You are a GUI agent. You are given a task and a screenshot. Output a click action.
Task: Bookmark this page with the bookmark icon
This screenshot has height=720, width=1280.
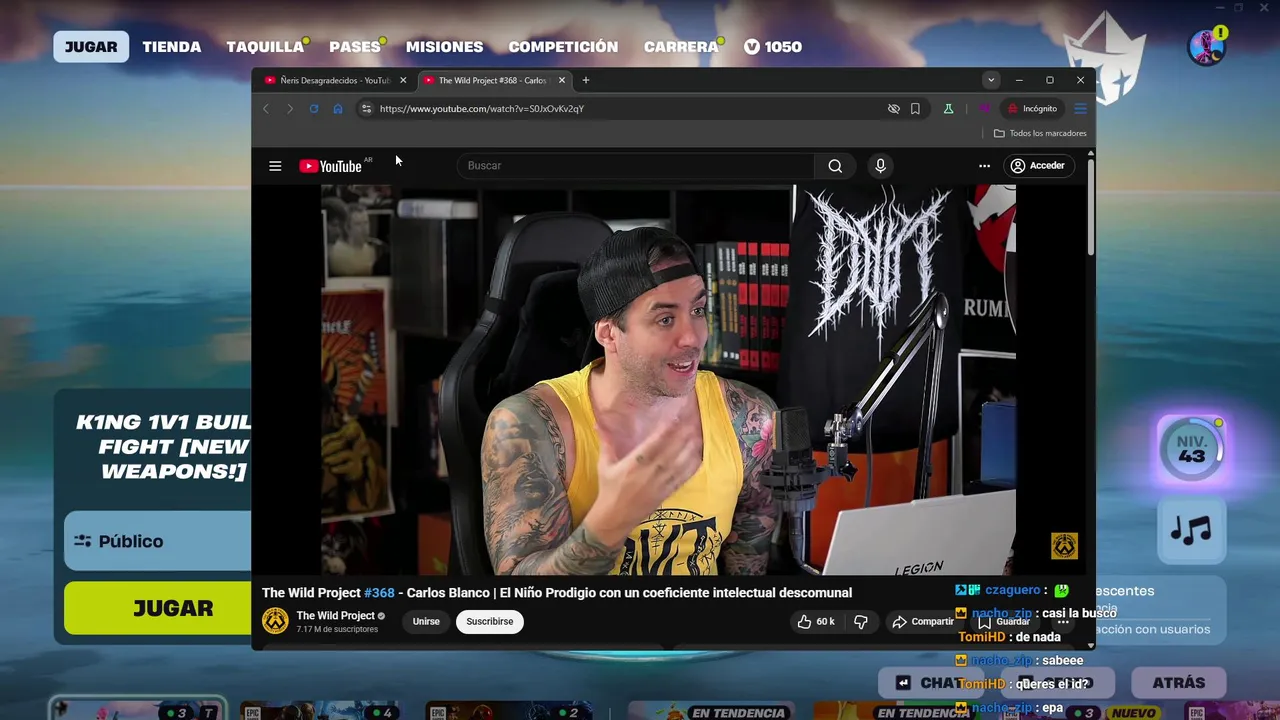pos(915,108)
